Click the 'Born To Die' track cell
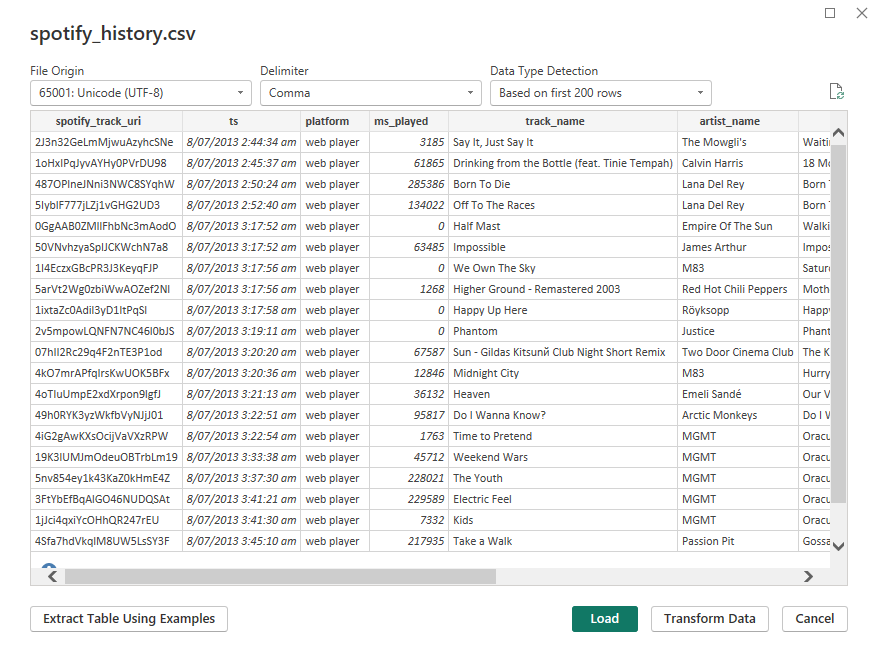This screenshot has height=658, width=878. pos(563,184)
